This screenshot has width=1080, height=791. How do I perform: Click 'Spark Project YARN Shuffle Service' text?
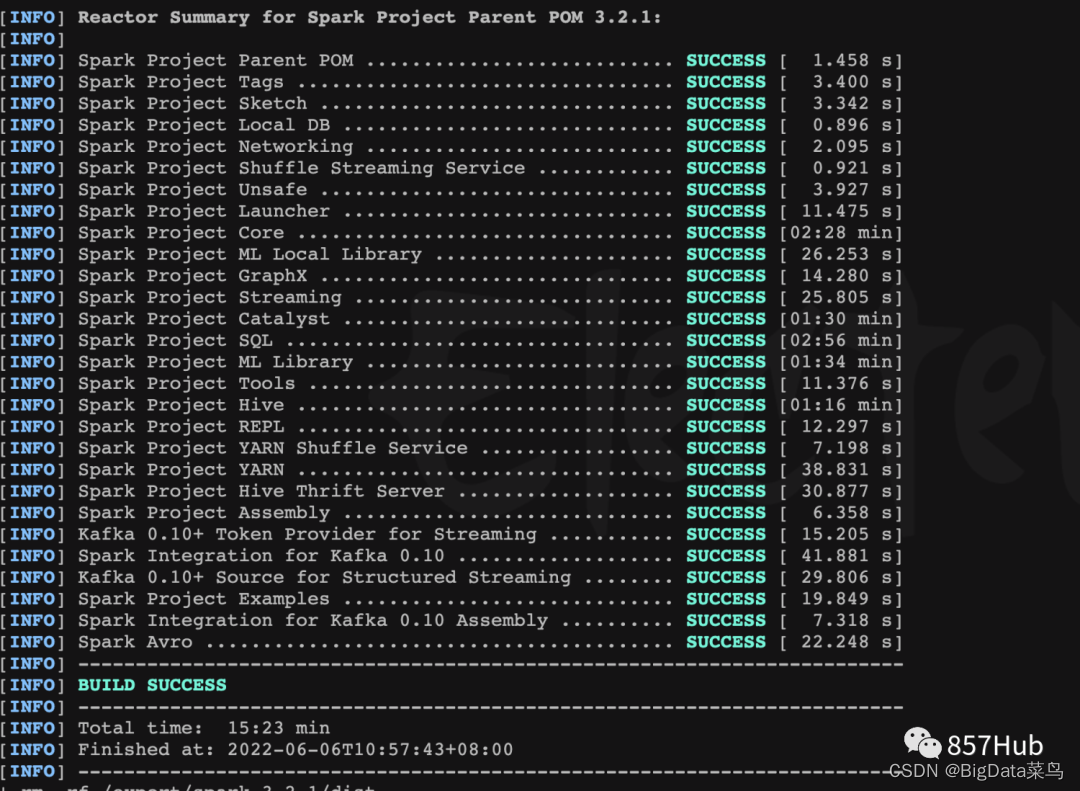click(x=273, y=448)
